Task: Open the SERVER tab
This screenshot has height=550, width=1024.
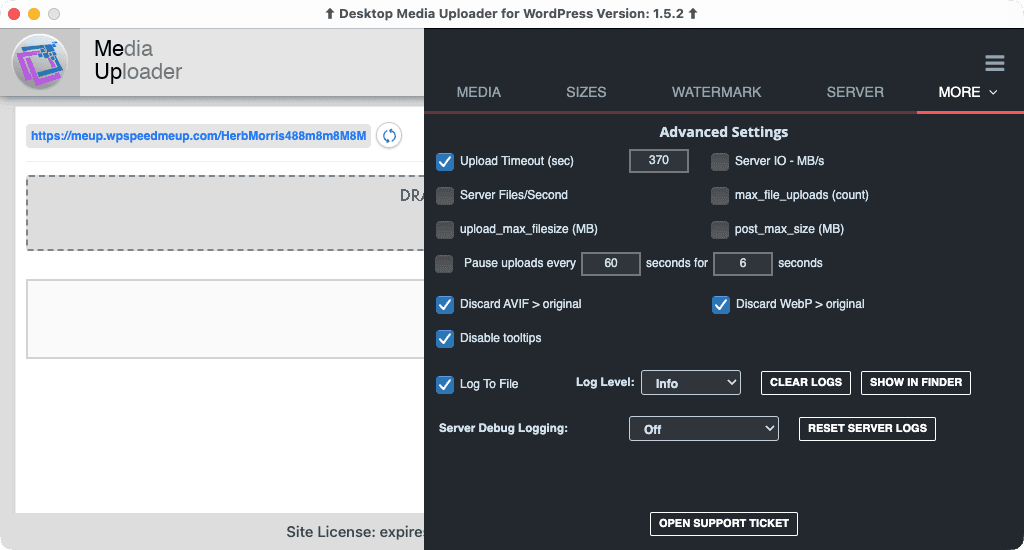Action: pos(855,92)
